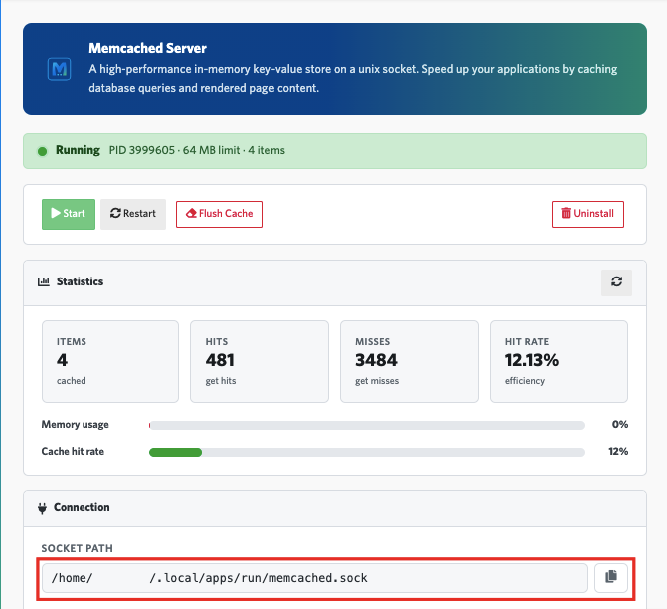The height and width of the screenshot is (609, 667).
Task: Select the ITEMS 4 cached card
Action: [x=111, y=361]
